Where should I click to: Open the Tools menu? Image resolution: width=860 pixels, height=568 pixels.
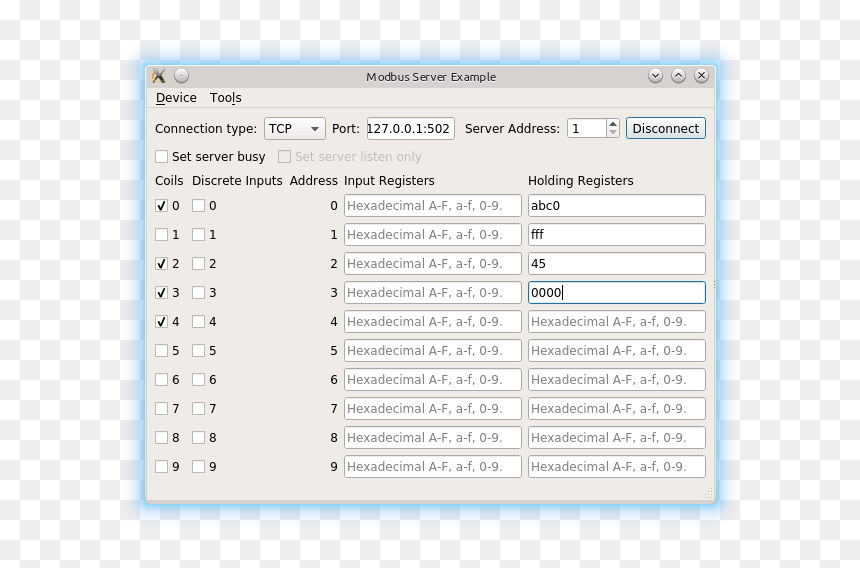pyautogui.click(x=225, y=98)
